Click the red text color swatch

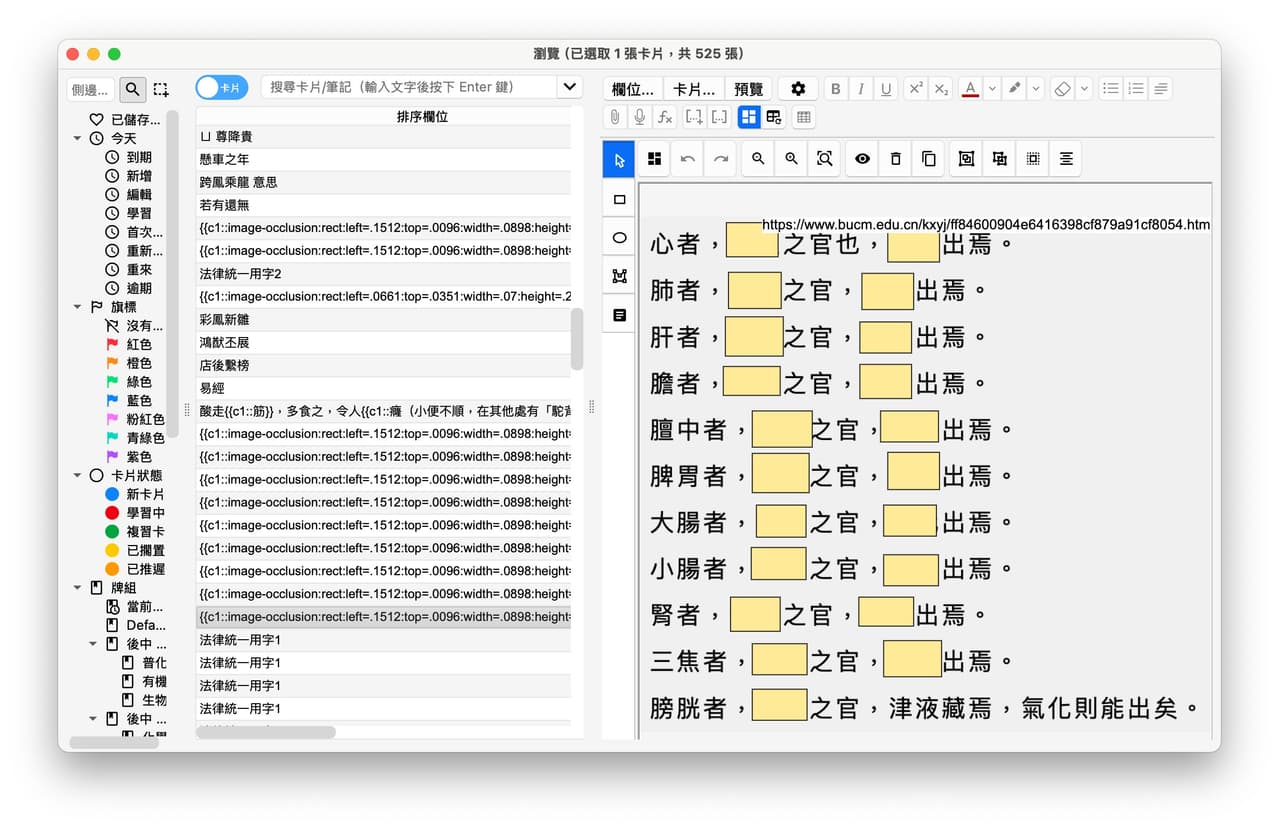pyautogui.click(x=970, y=89)
